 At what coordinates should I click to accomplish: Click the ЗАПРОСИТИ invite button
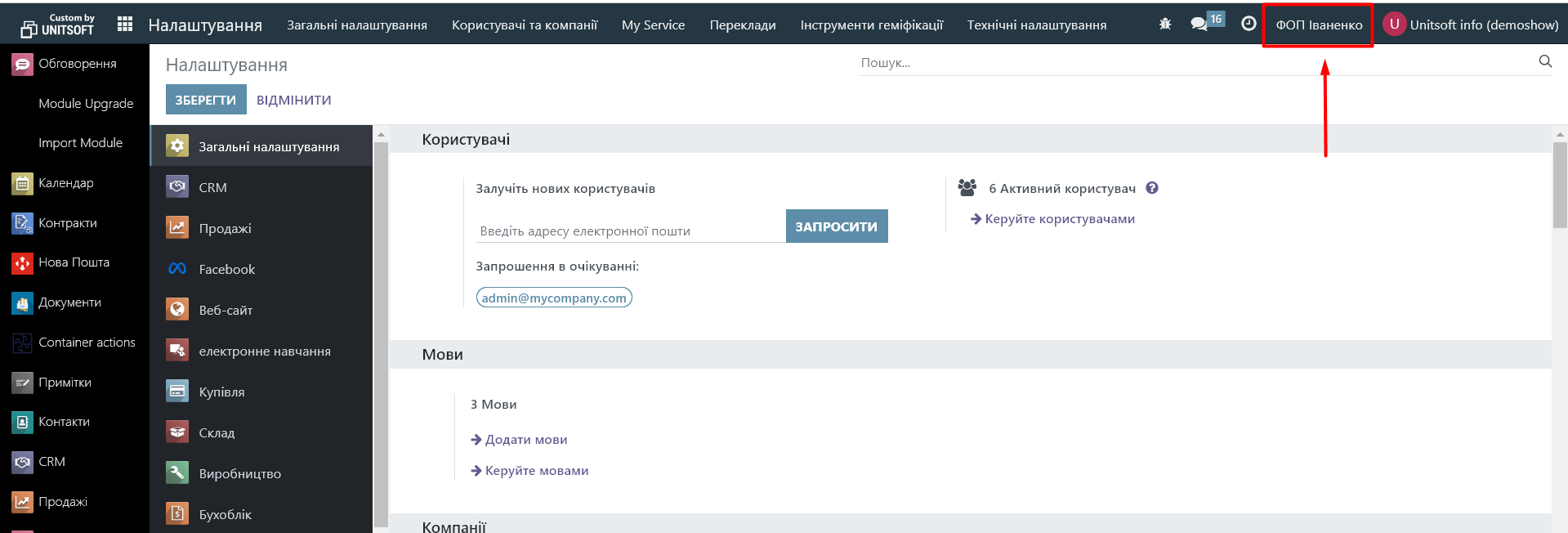pos(836,226)
